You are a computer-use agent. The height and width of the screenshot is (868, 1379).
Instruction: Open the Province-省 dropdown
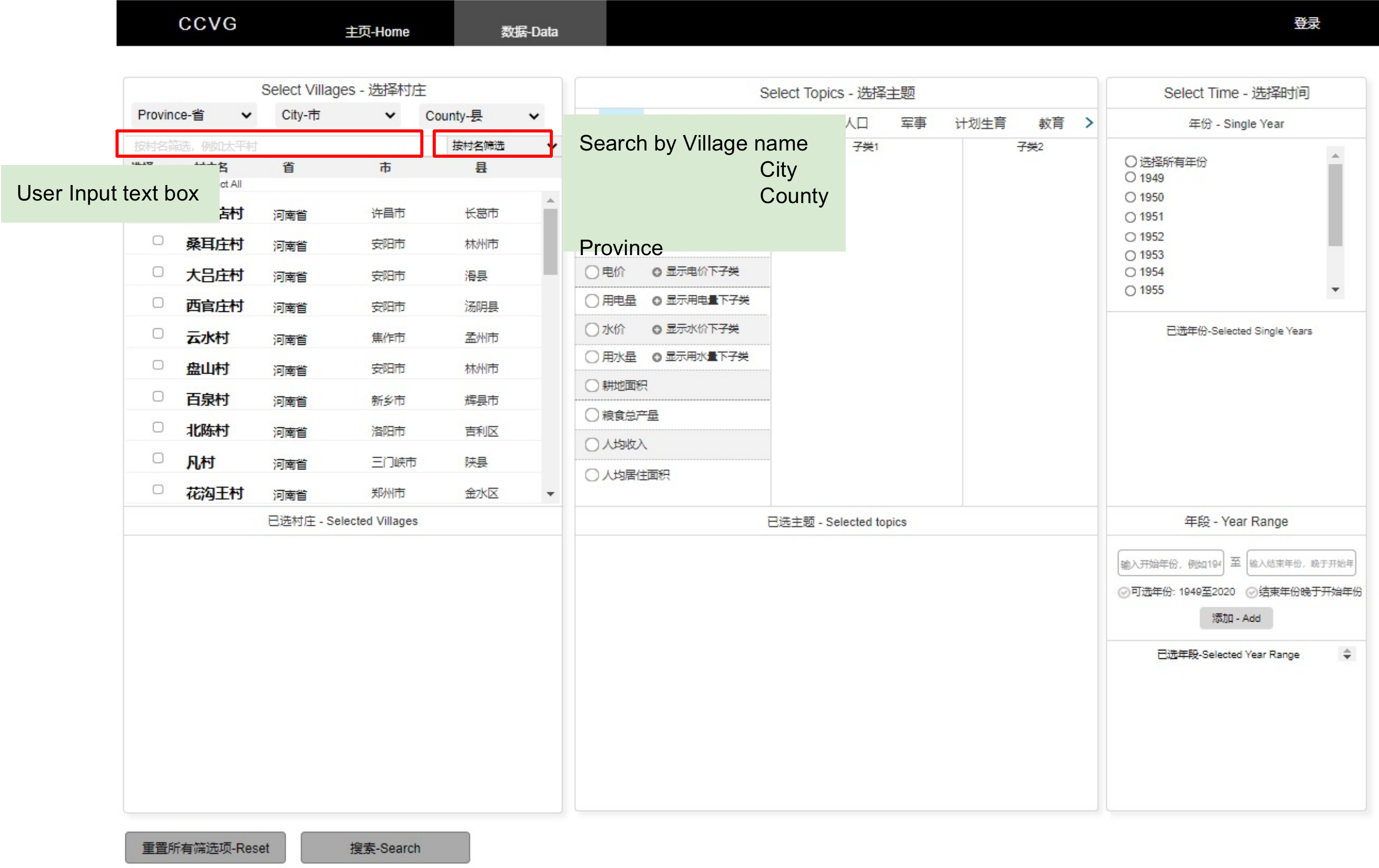pos(193,115)
